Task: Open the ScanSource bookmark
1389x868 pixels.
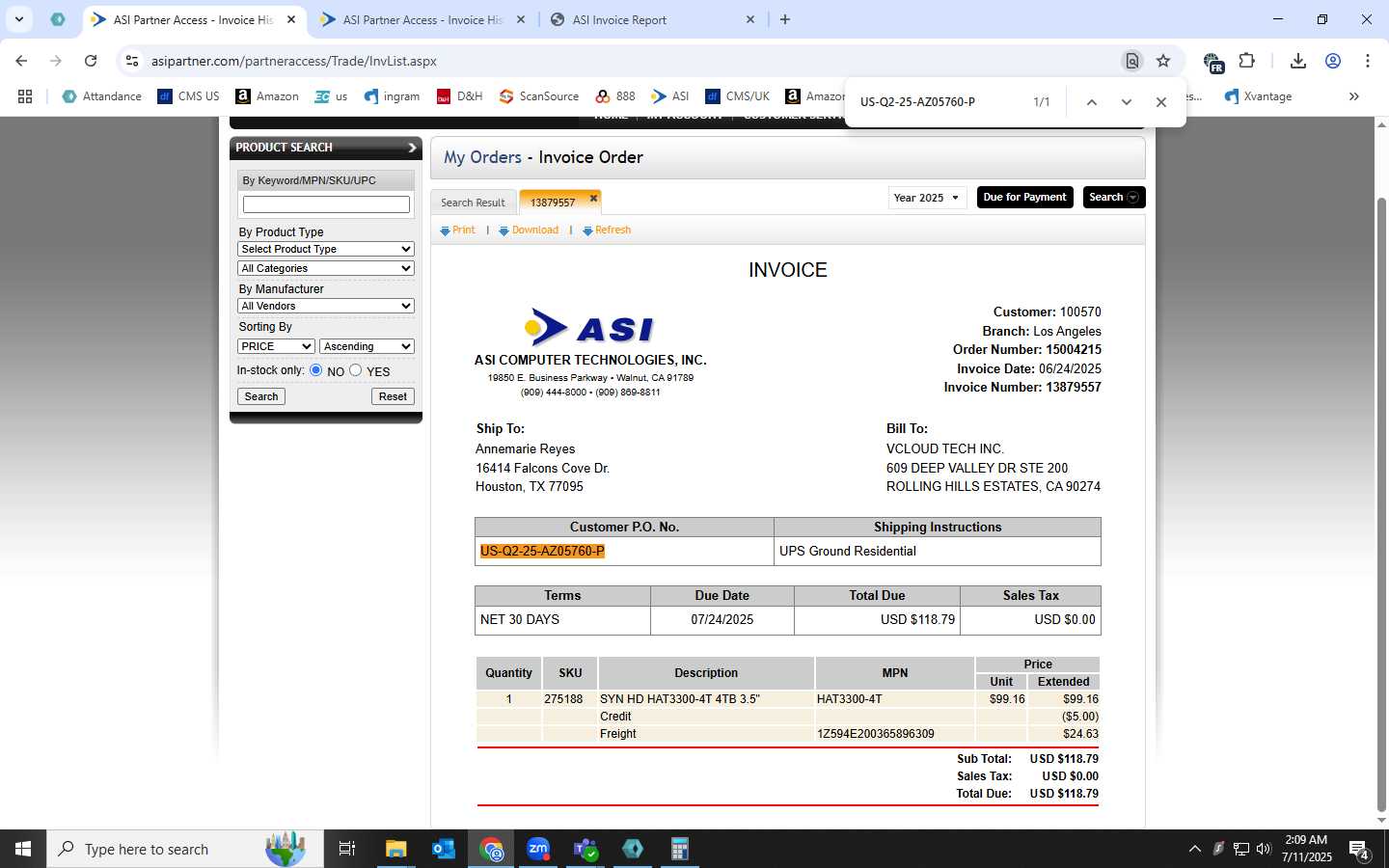Action: click(539, 96)
